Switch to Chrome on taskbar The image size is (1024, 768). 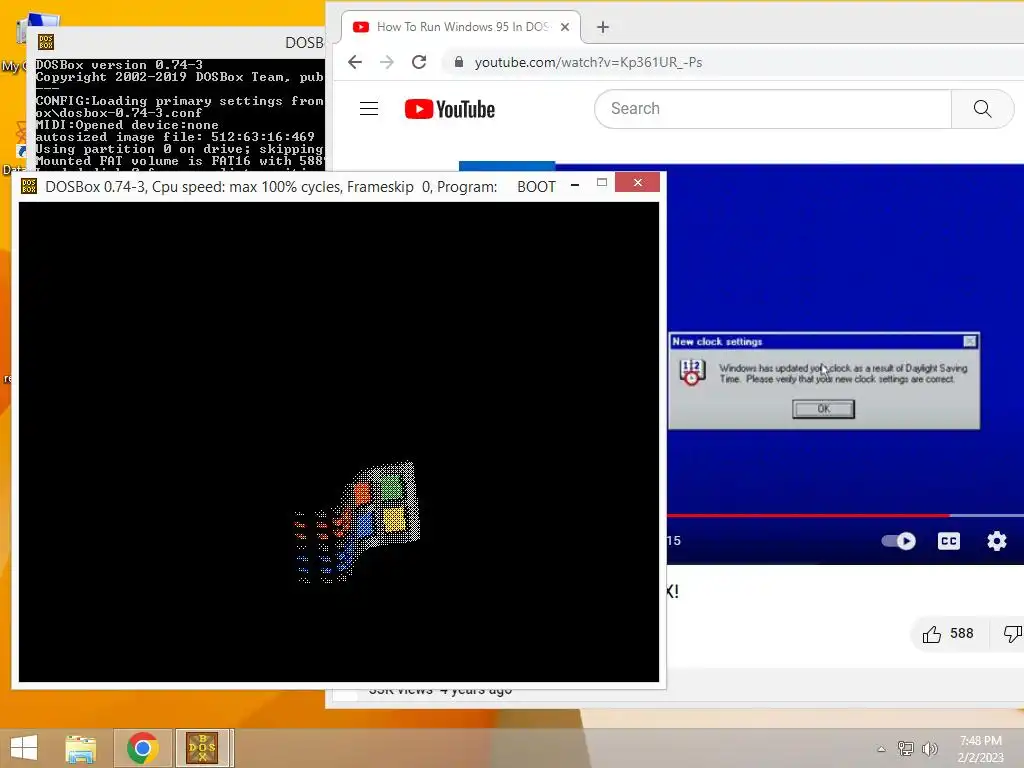[x=142, y=748]
